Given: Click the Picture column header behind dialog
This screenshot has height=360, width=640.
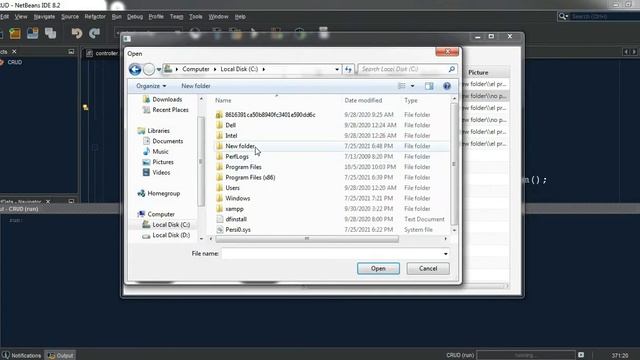Looking at the screenshot, I should point(478,72).
